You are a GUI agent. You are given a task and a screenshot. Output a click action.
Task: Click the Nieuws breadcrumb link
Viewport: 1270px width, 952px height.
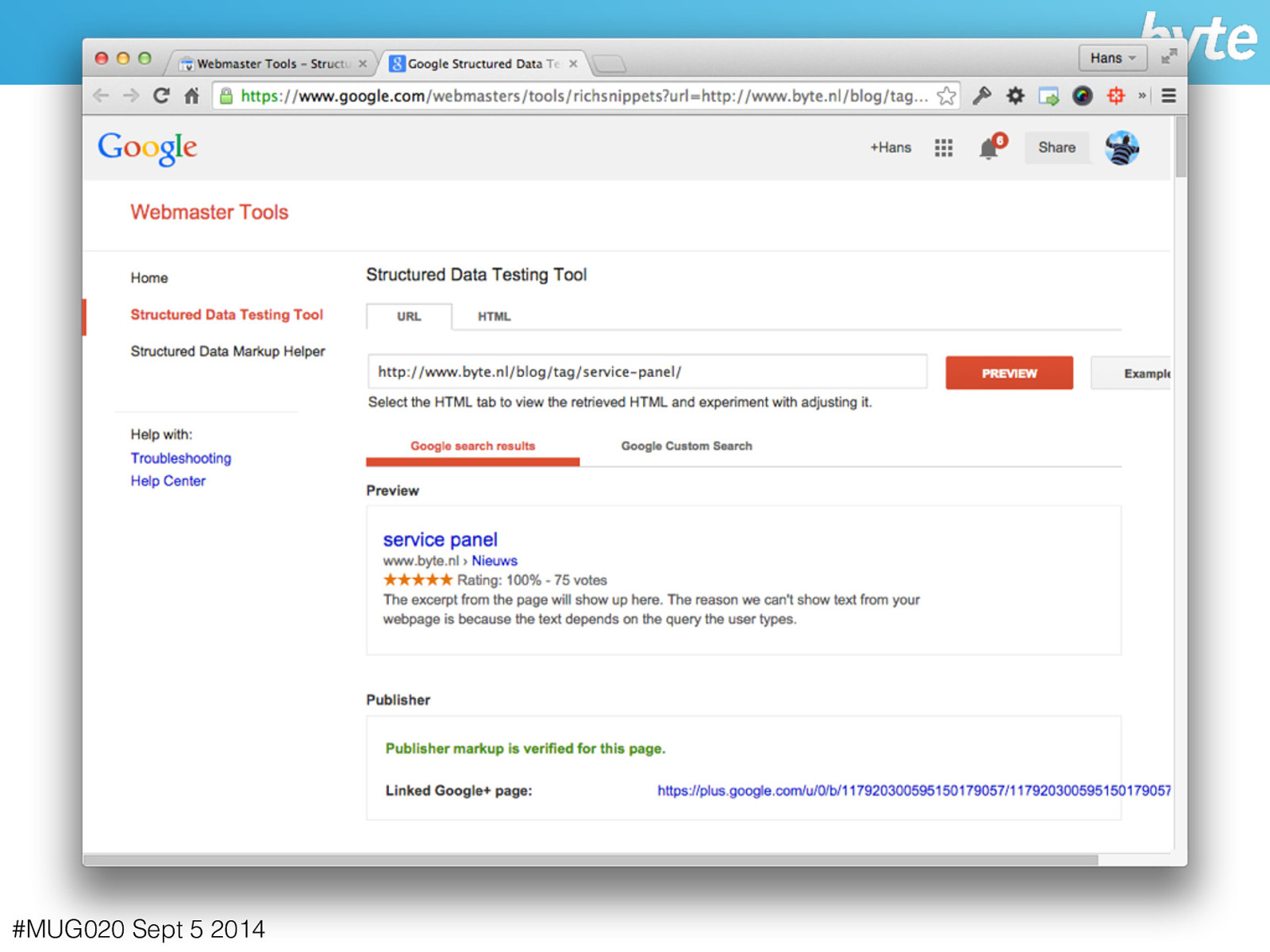point(495,561)
